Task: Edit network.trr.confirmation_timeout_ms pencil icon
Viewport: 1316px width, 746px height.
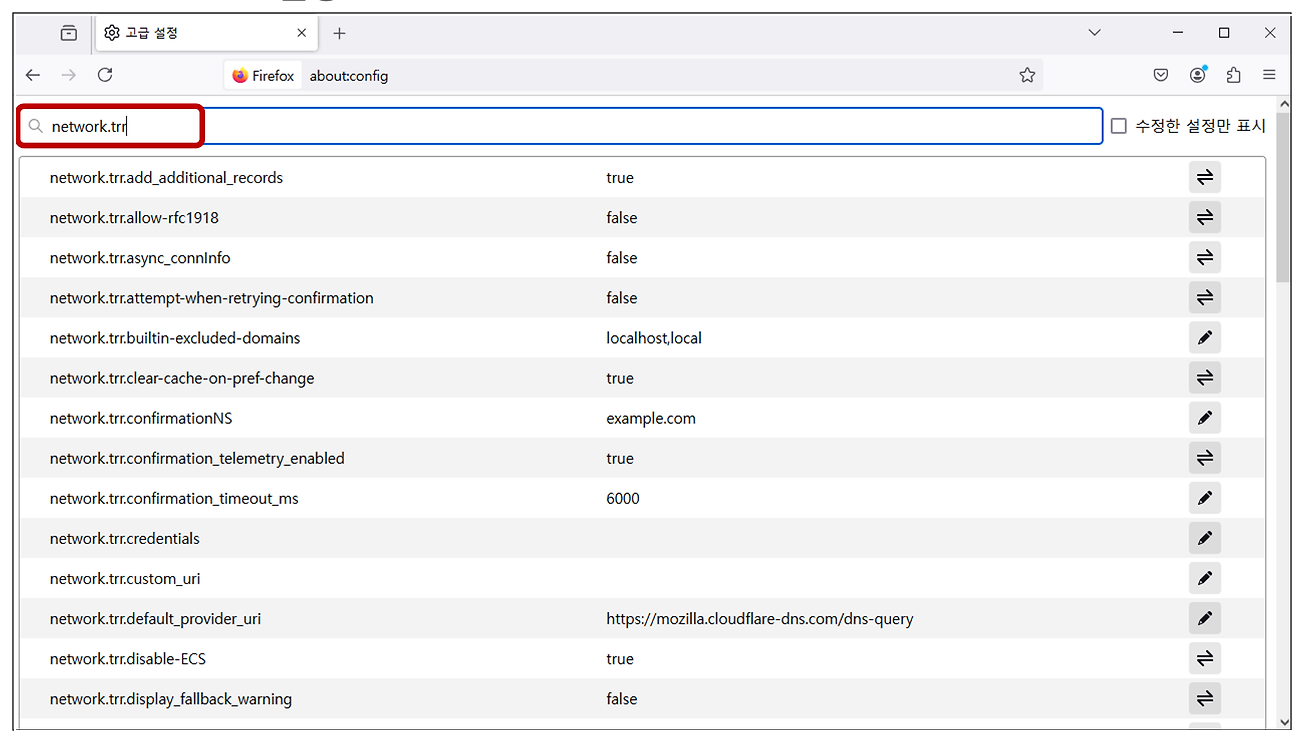Action: [x=1205, y=498]
